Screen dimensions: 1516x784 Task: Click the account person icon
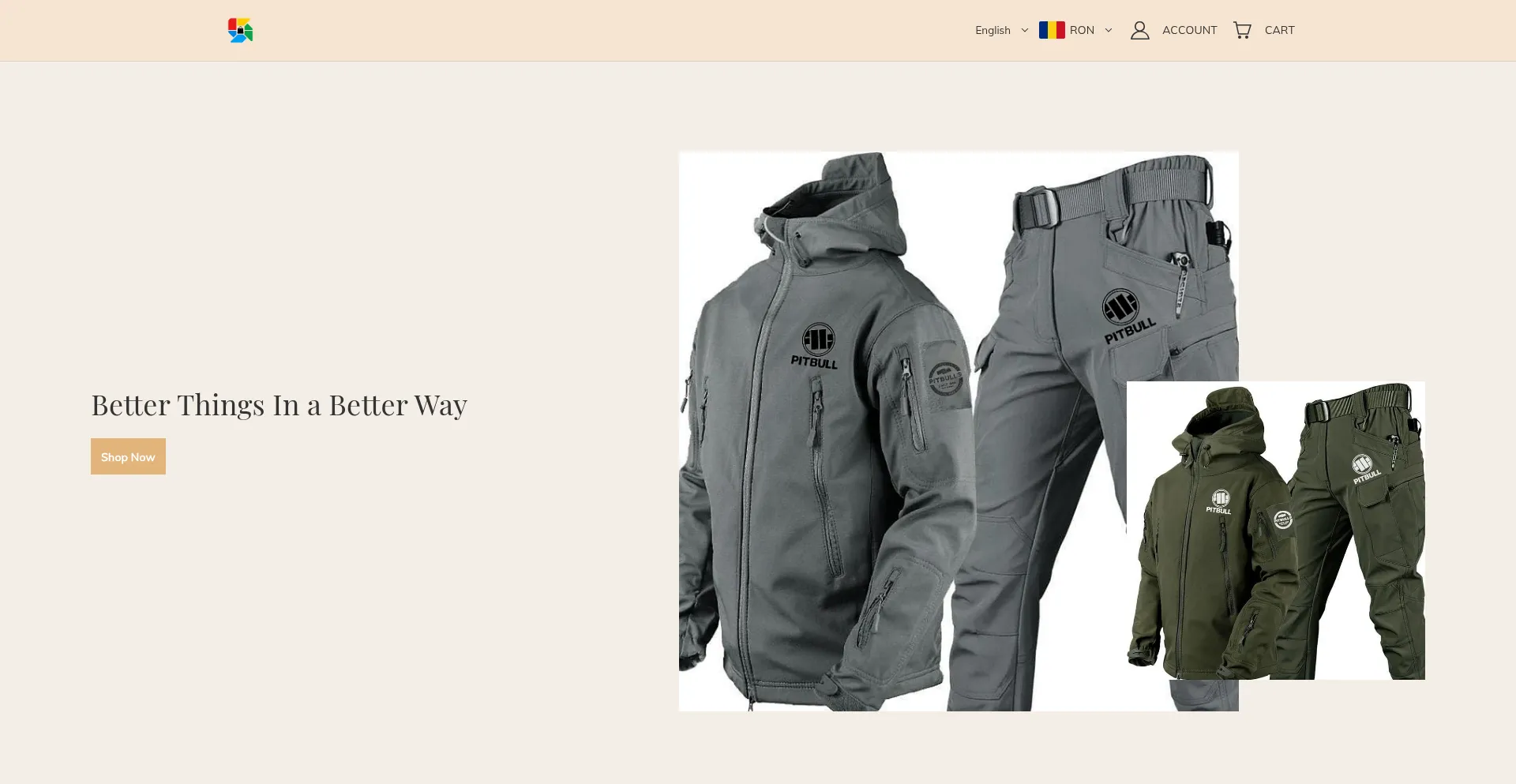tap(1139, 30)
